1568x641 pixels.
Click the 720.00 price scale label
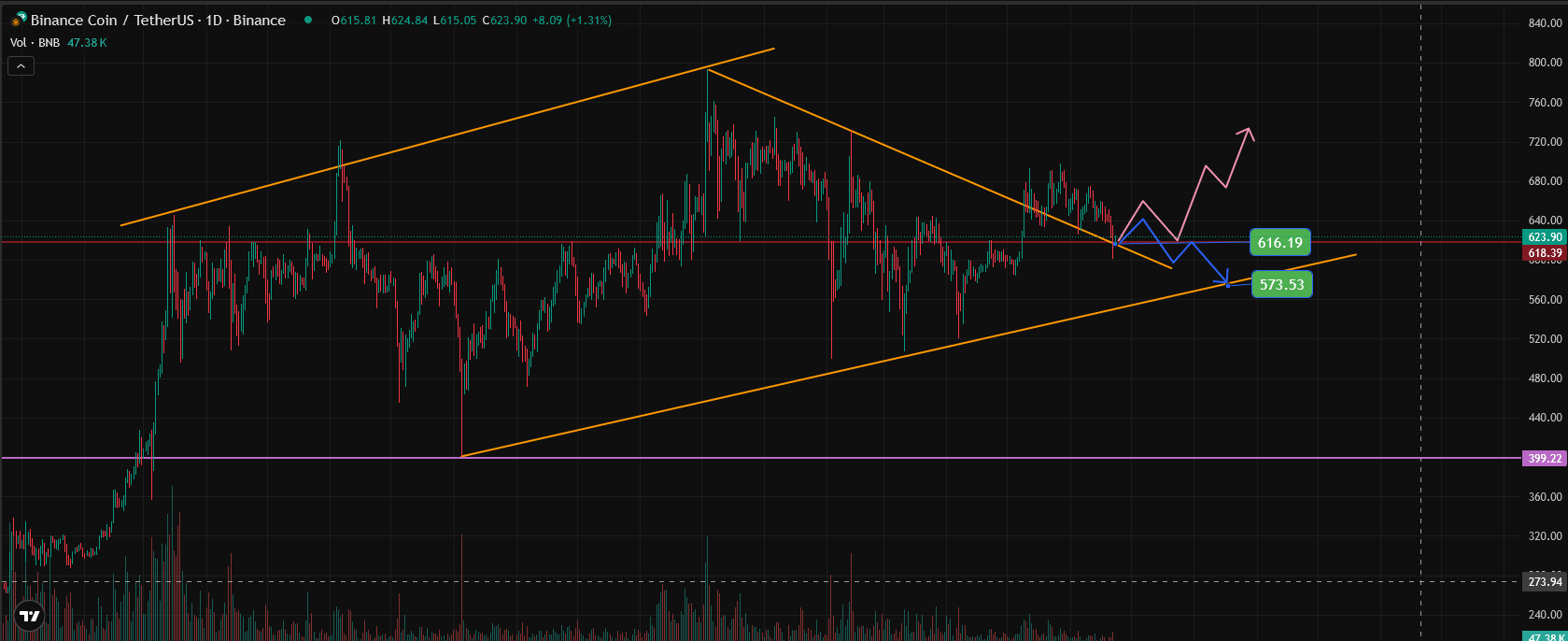[1545, 142]
